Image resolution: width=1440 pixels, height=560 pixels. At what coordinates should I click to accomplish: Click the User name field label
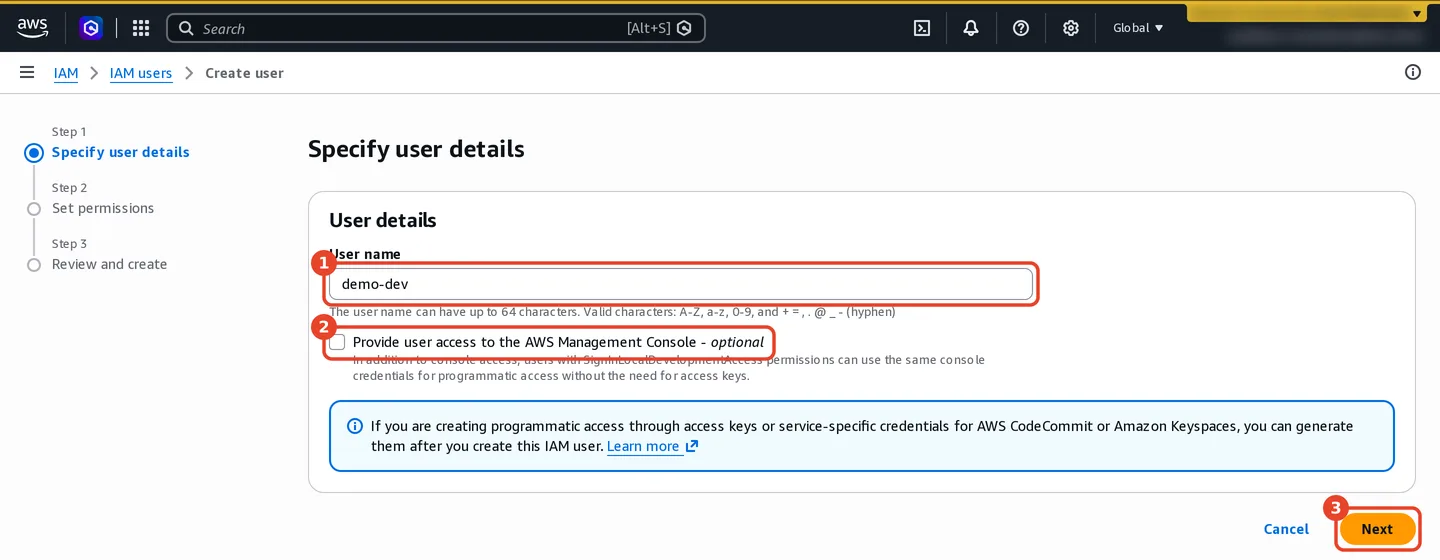pyautogui.click(x=365, y=254)
